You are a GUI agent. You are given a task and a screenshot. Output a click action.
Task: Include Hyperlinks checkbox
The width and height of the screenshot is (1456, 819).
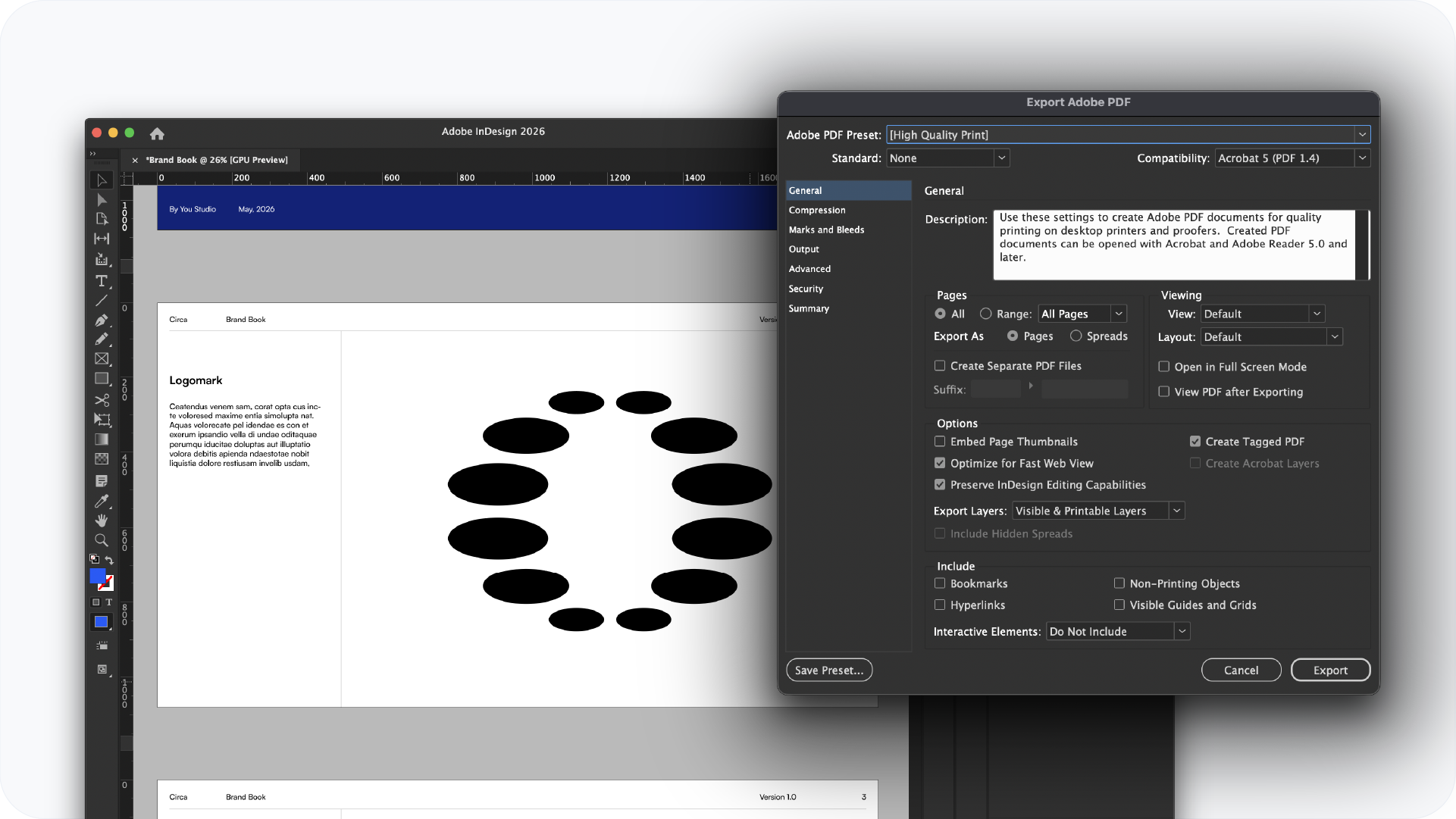940,605
